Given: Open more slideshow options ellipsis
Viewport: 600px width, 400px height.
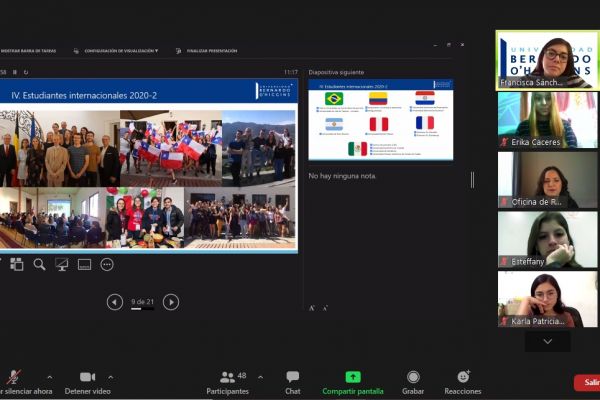Looking at the screenshot, I should click(107, 265).
